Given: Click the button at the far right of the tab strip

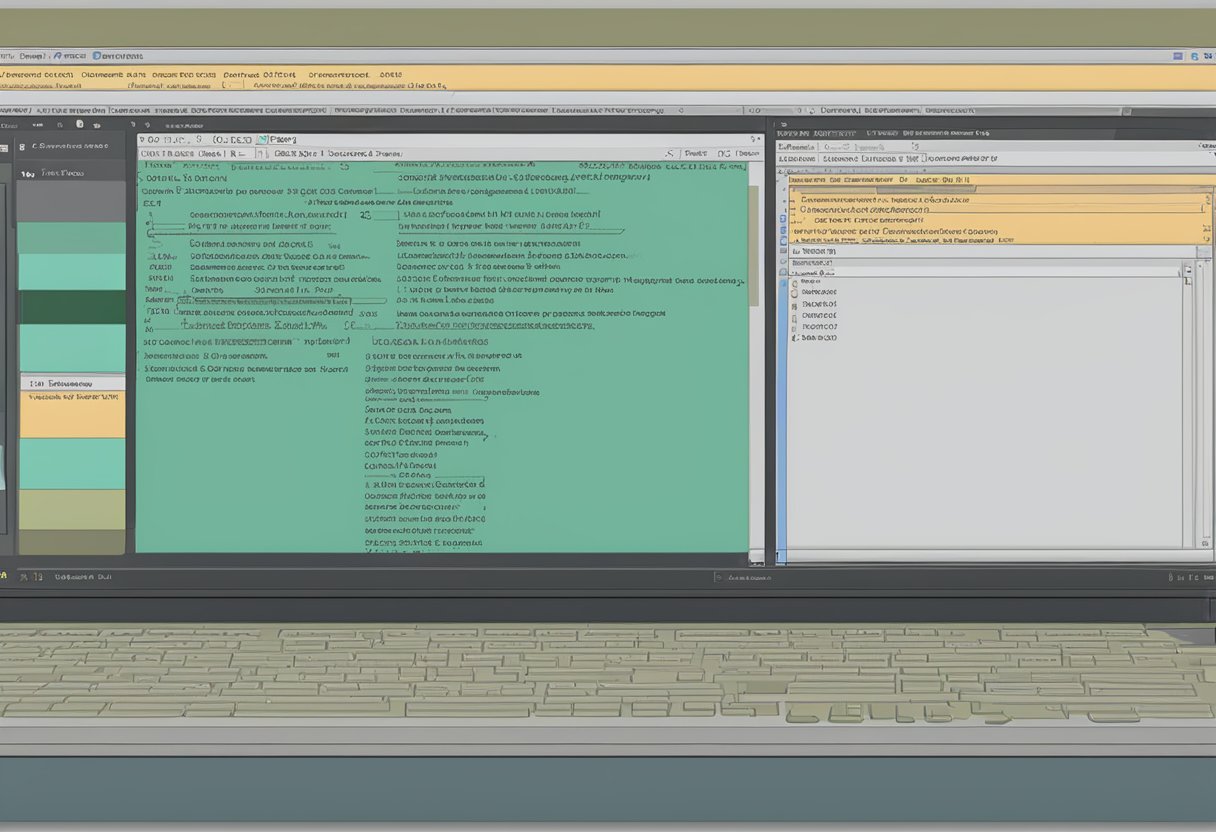Looking at the screenshot, I should coord(755,140).
